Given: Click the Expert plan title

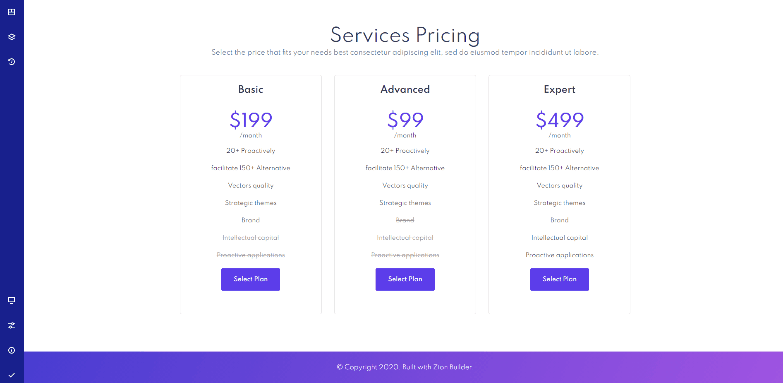Looking at the screenshot, I should tap(559, 90).
